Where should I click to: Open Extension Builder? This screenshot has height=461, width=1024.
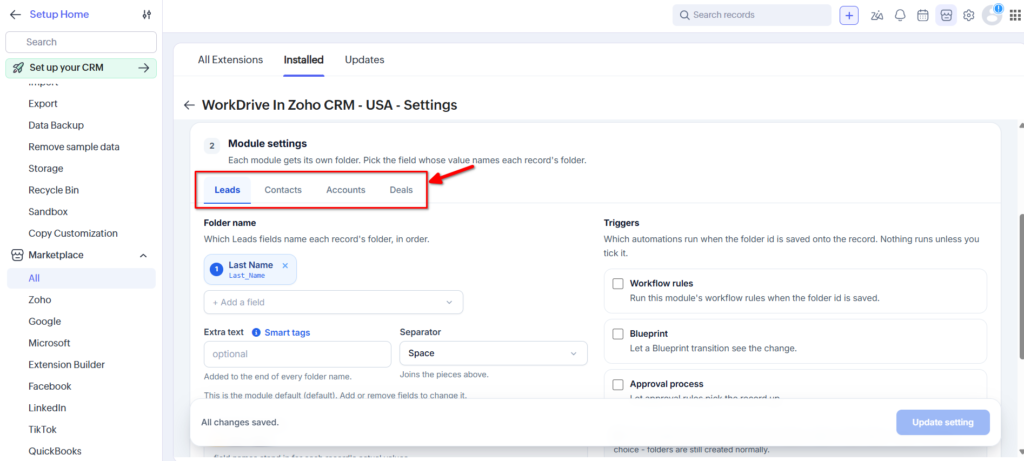[67, 364]
